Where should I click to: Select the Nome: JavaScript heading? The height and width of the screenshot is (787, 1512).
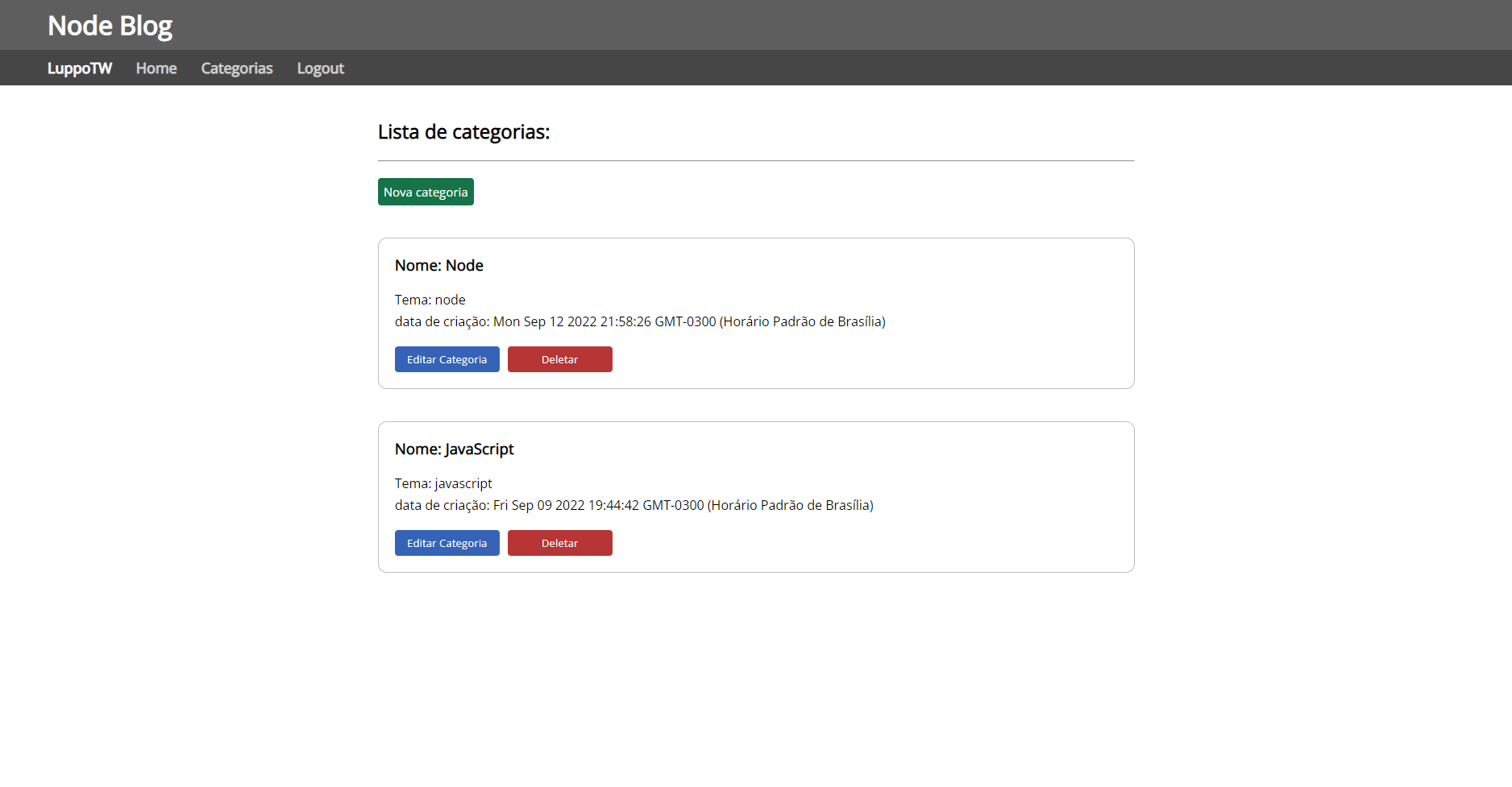[x=454, y=449]
